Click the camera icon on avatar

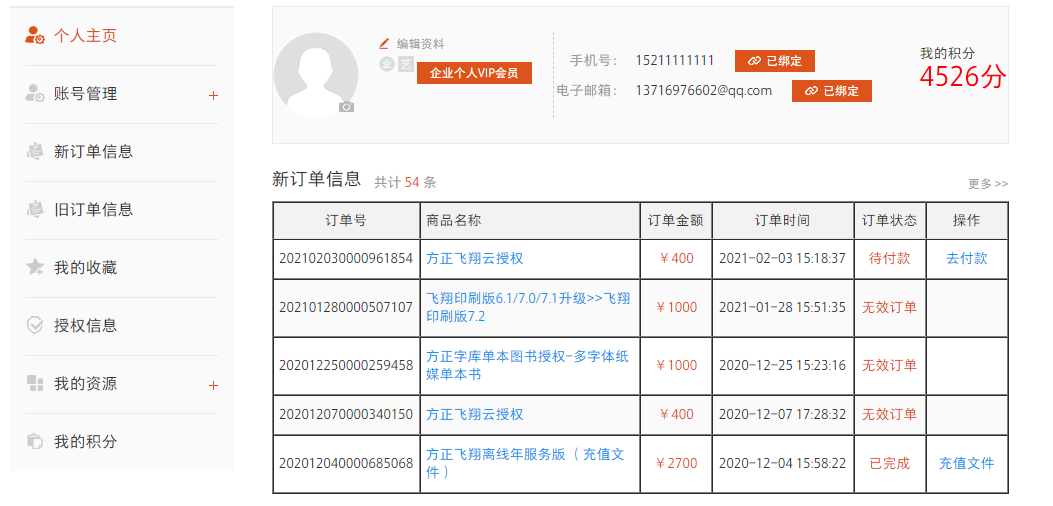(347, 107)
